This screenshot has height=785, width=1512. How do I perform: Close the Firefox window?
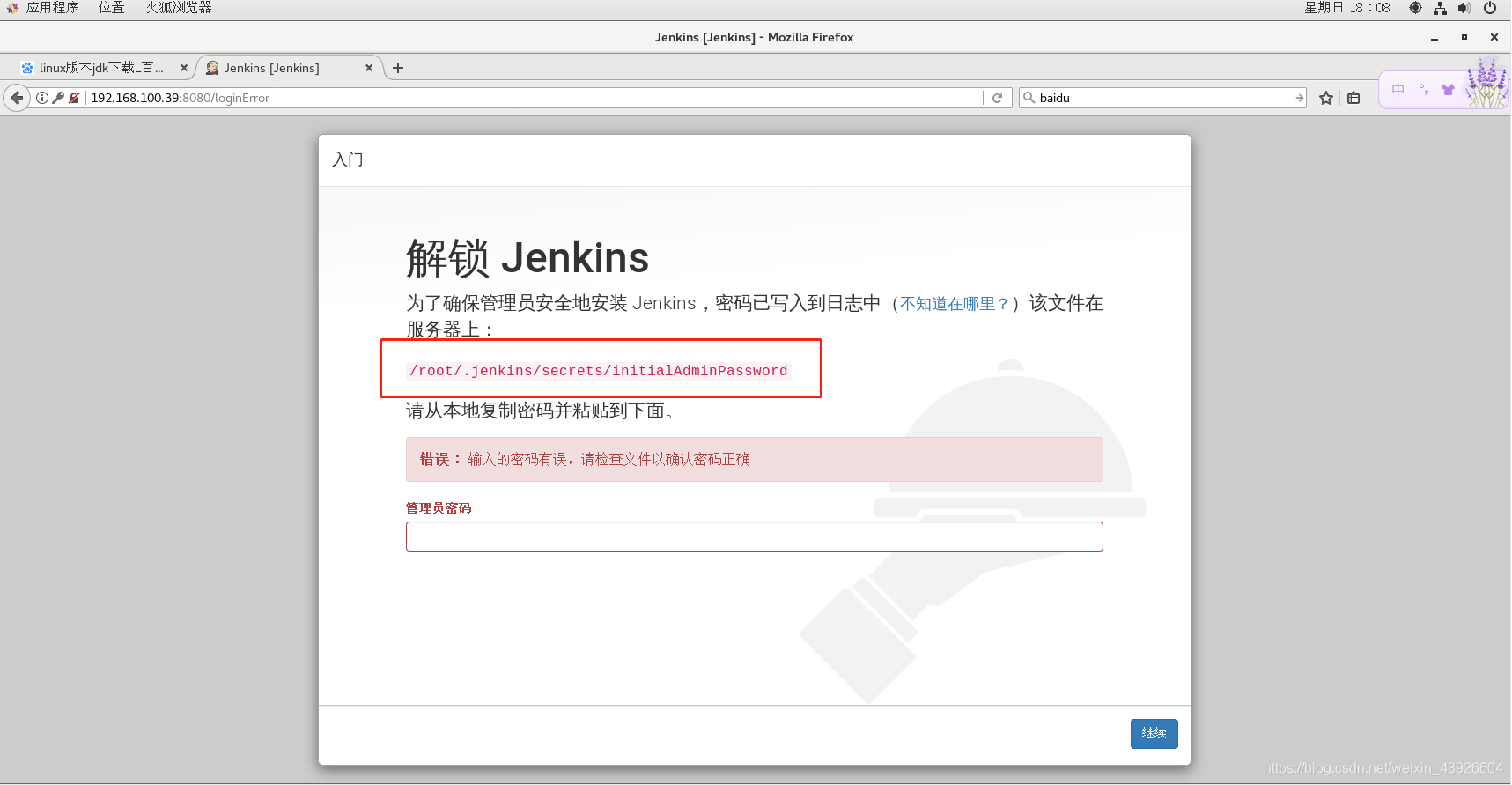coord(1494,37)
